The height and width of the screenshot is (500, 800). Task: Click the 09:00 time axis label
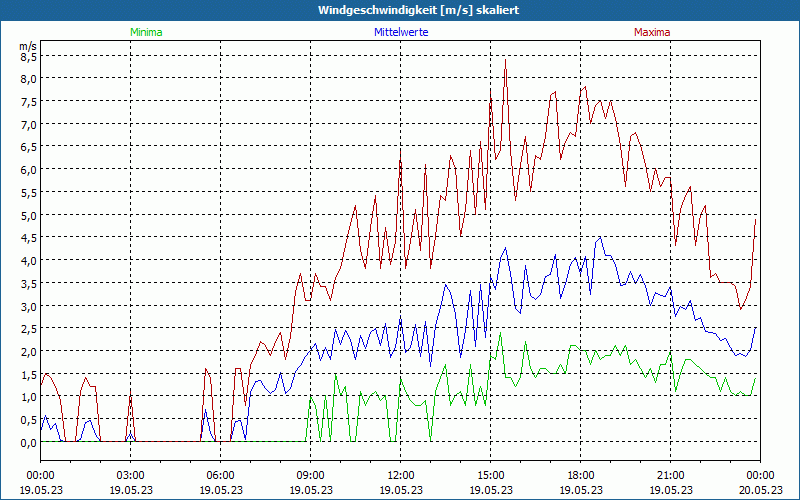(x=311, y=476)
